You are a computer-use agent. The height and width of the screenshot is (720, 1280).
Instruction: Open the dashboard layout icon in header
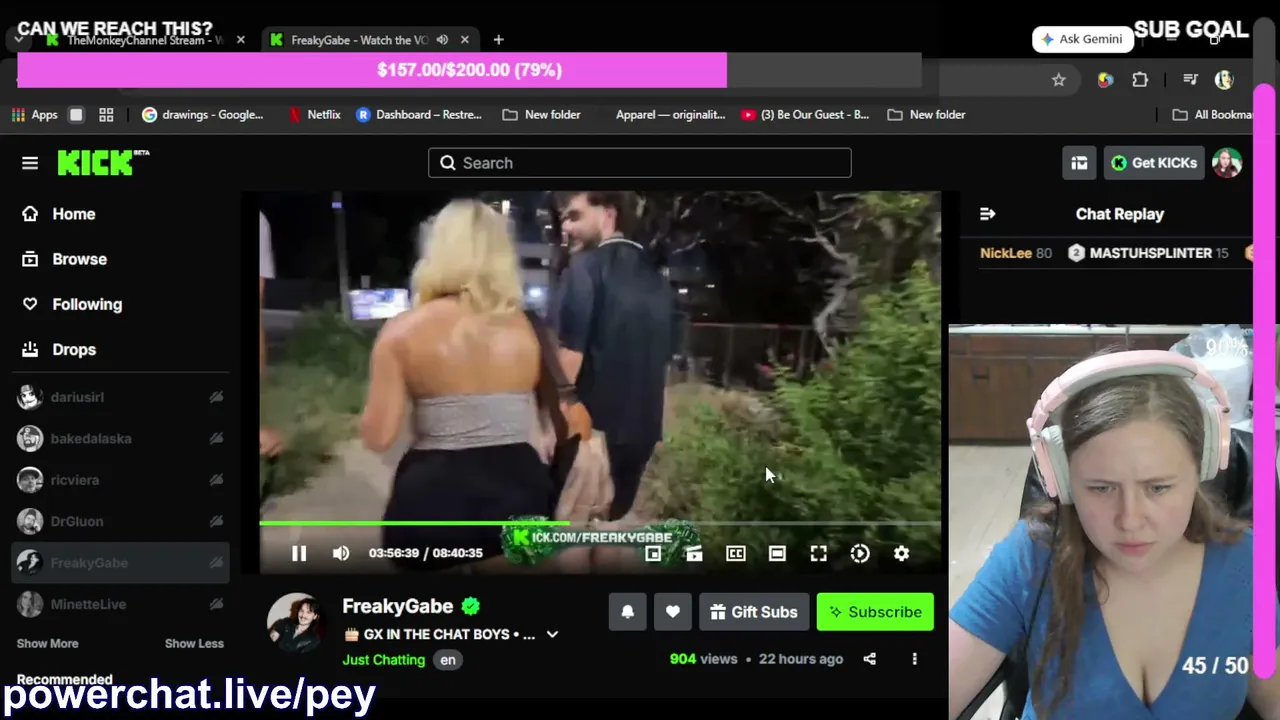pos(1079,163)
